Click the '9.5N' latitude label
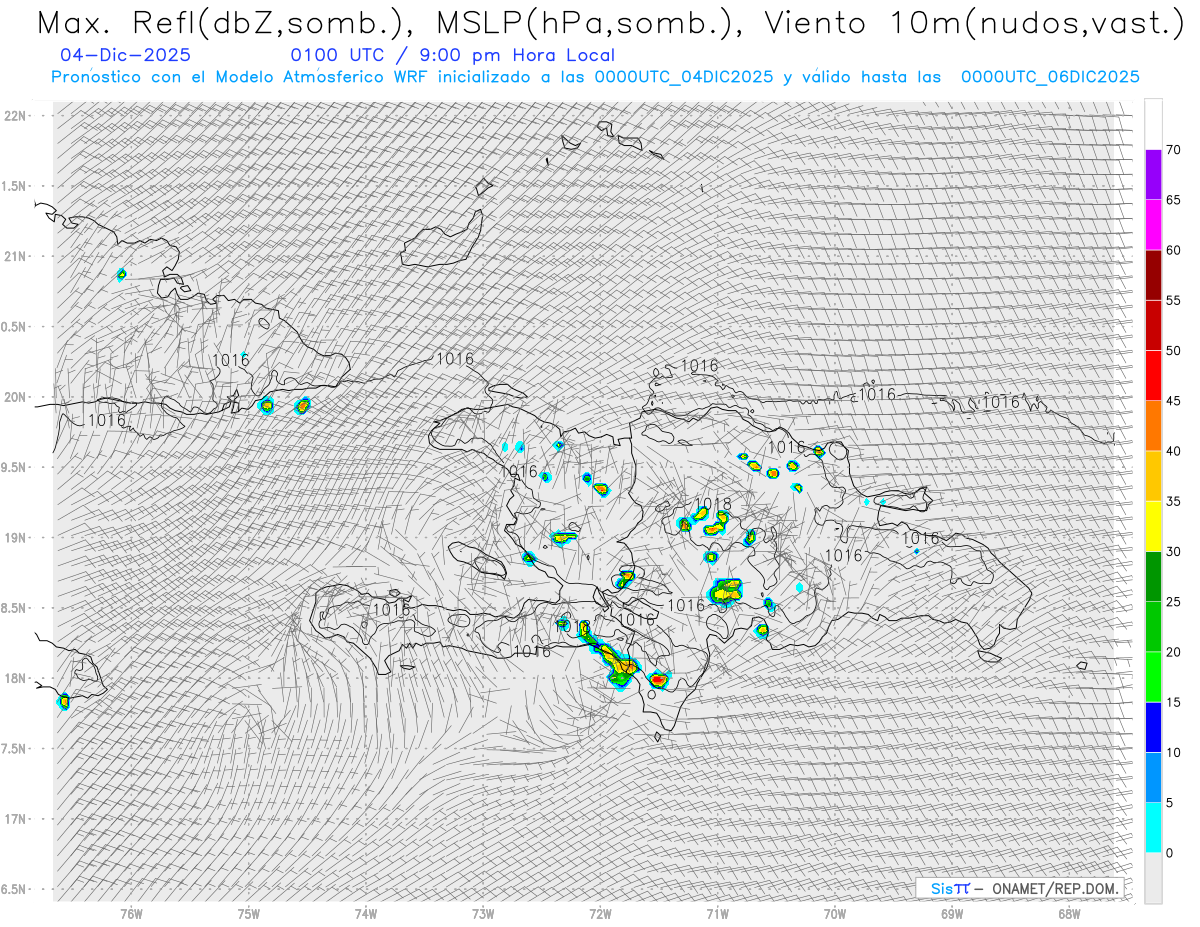 click(14, 467)
